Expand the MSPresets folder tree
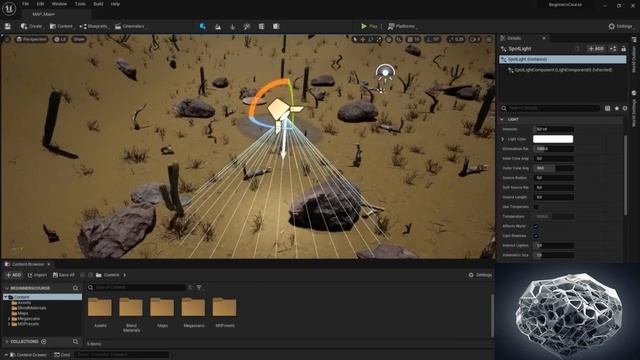The image size is (640, 360). [9, 324]
